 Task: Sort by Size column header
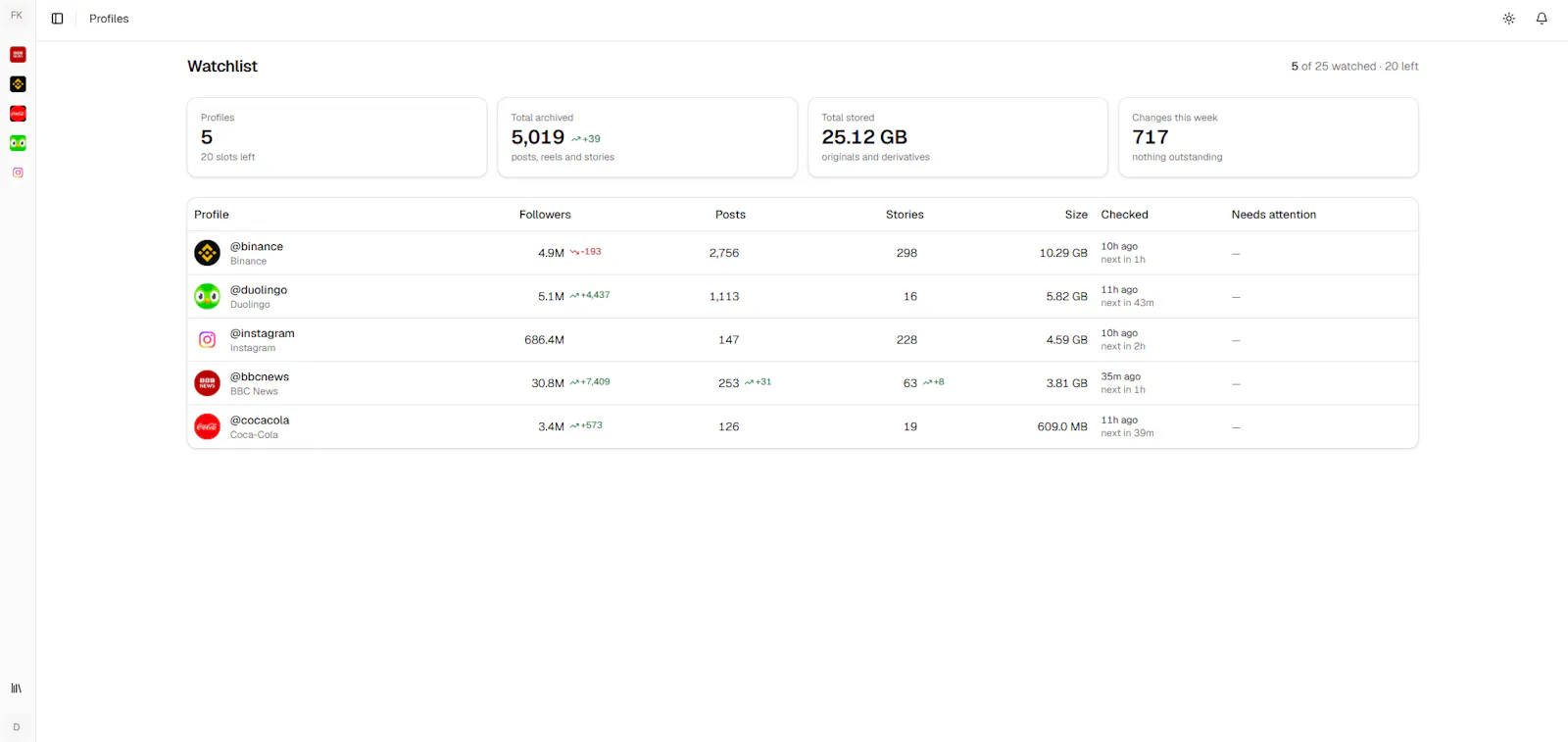coord(1076,215)
